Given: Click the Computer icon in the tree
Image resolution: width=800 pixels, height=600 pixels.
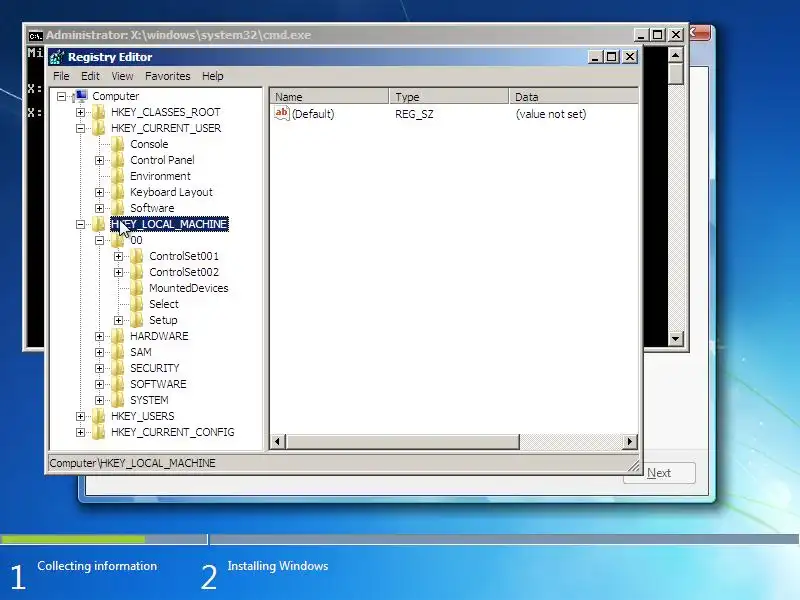Looking at the screenshot, I should tap(80, 96).
